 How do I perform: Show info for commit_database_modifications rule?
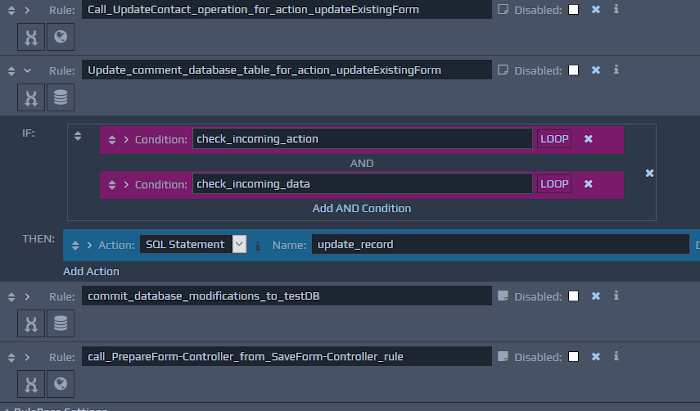tap(616, 295)
